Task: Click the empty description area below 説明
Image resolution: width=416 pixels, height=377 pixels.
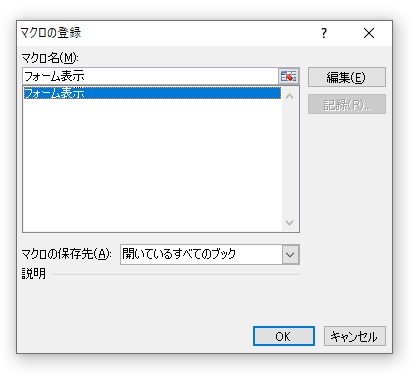Action: pyautogui.click(x=160, y=298)
